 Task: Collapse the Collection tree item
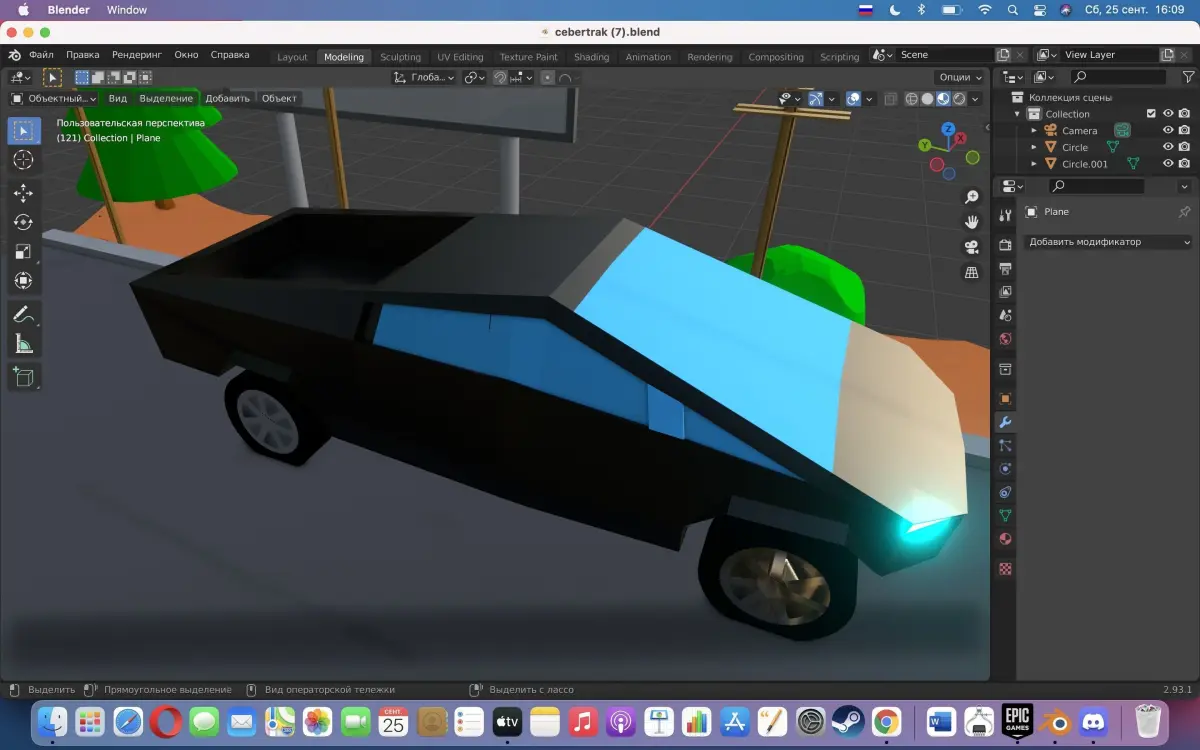[1018, 114]
